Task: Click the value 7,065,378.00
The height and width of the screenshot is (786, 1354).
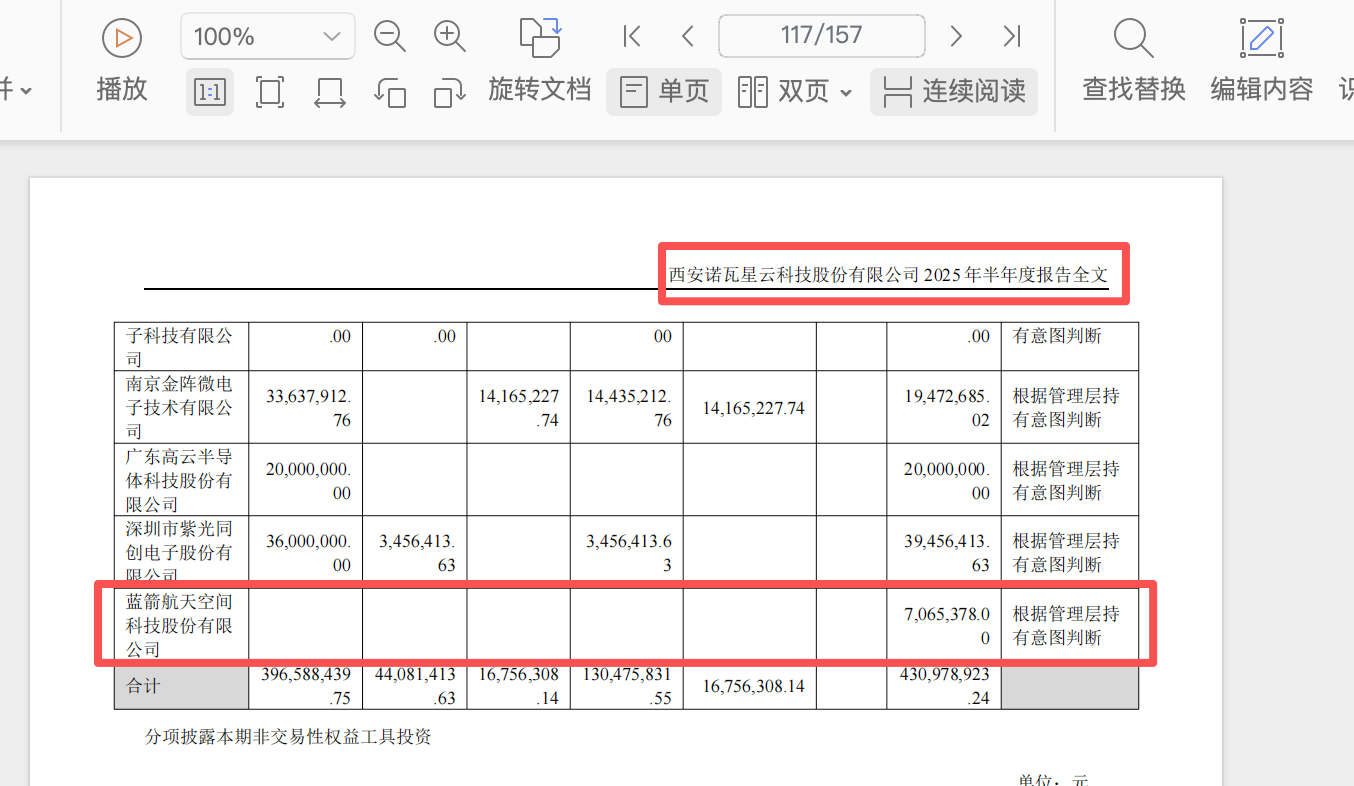Action: [x=947, y=625]
